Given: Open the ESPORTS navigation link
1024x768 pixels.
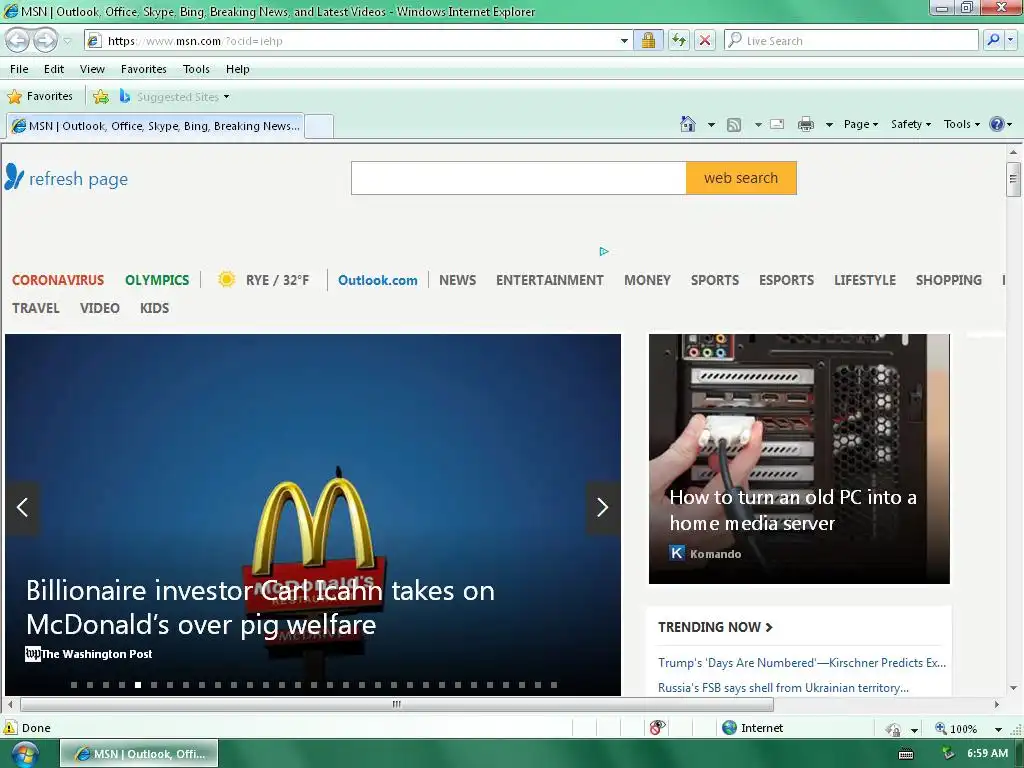Looking at the screenshot, I should click(786, 280).
